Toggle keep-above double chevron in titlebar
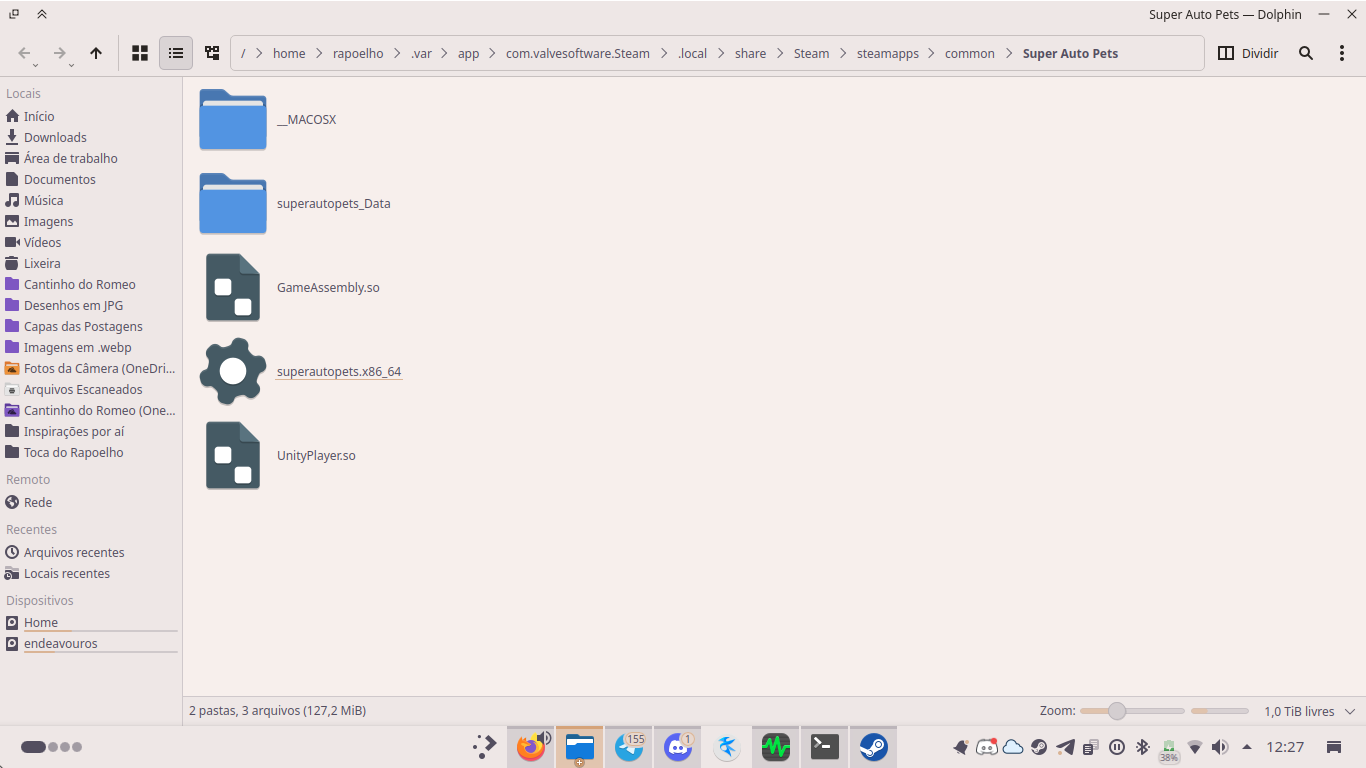1366x768 pixels. [x=42, y=14]
